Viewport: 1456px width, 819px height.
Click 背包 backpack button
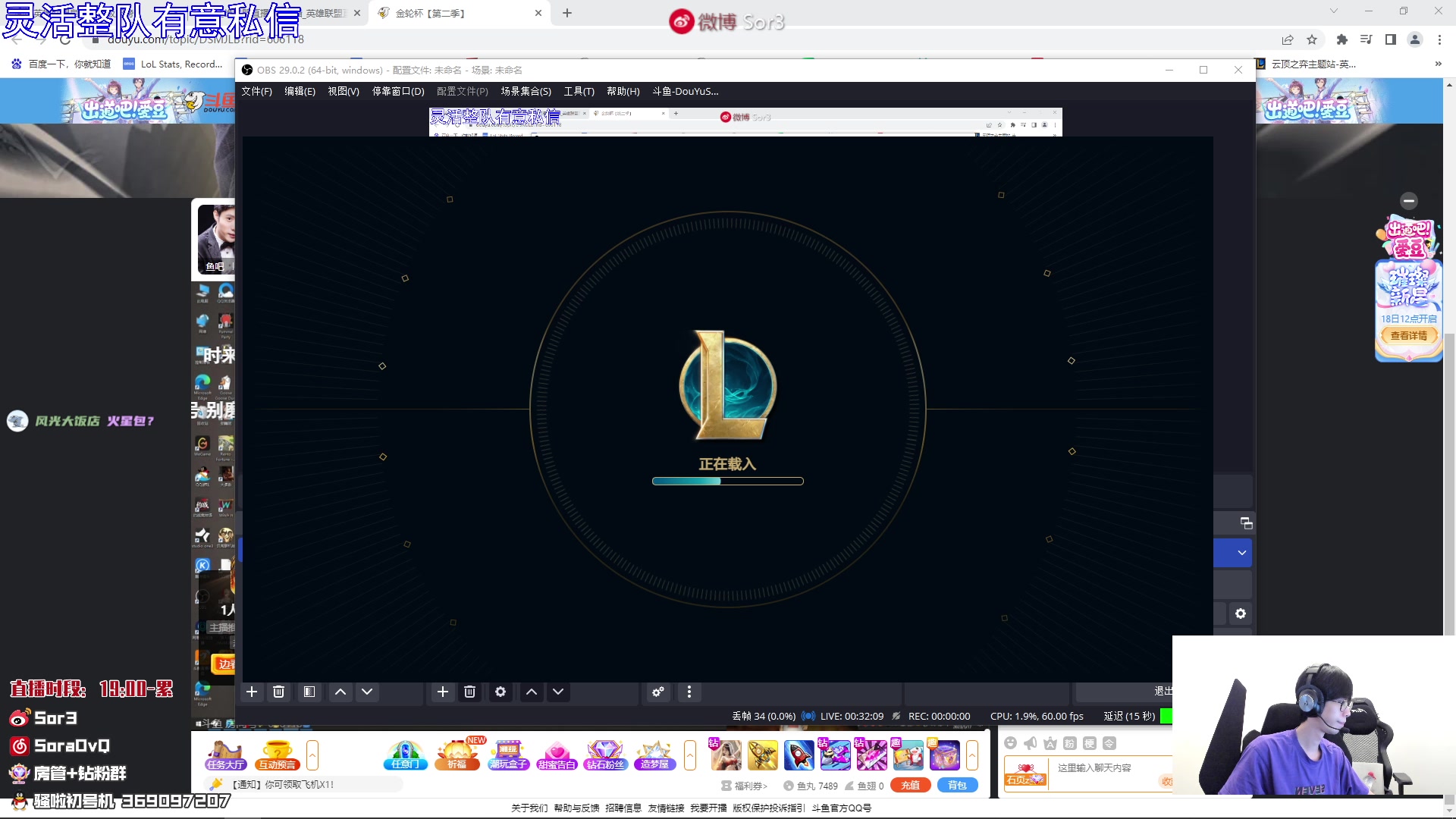pyautogui.click(x=957, y=786)
